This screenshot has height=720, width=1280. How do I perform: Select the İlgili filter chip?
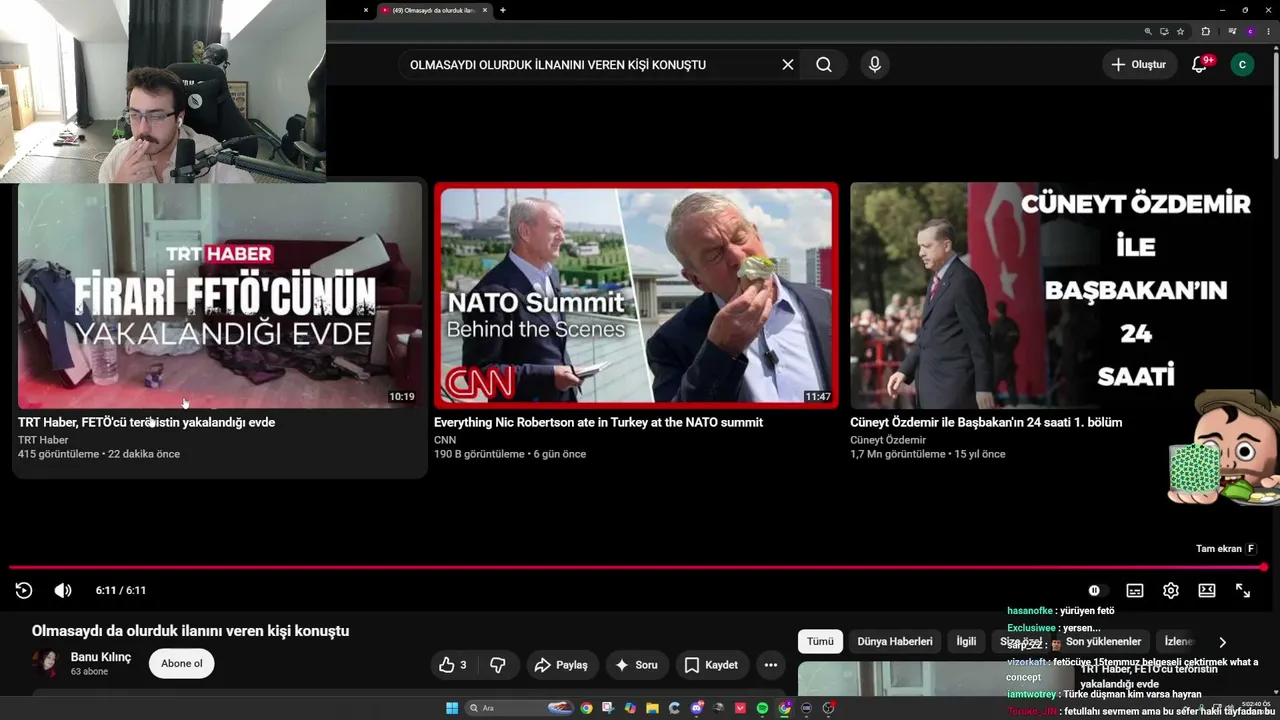(x=966, y=642)
